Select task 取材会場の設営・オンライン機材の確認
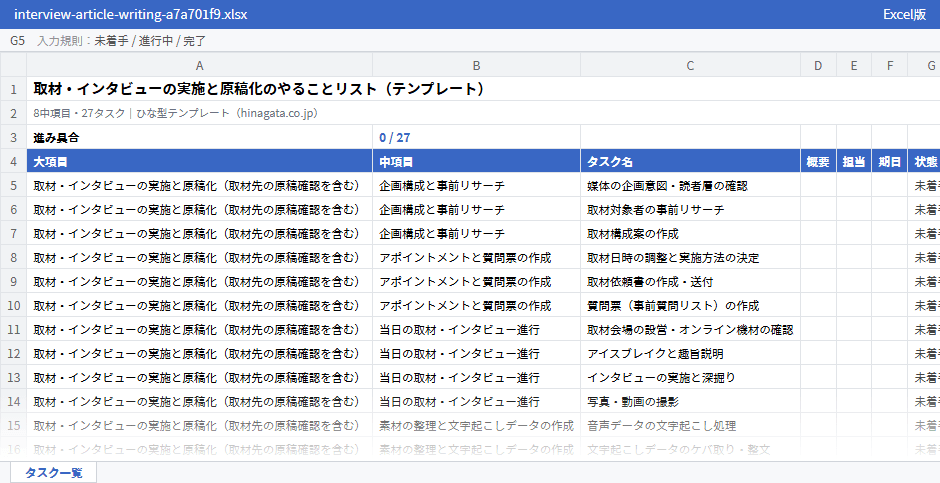The image size is (940, 483). click(690, 329)
